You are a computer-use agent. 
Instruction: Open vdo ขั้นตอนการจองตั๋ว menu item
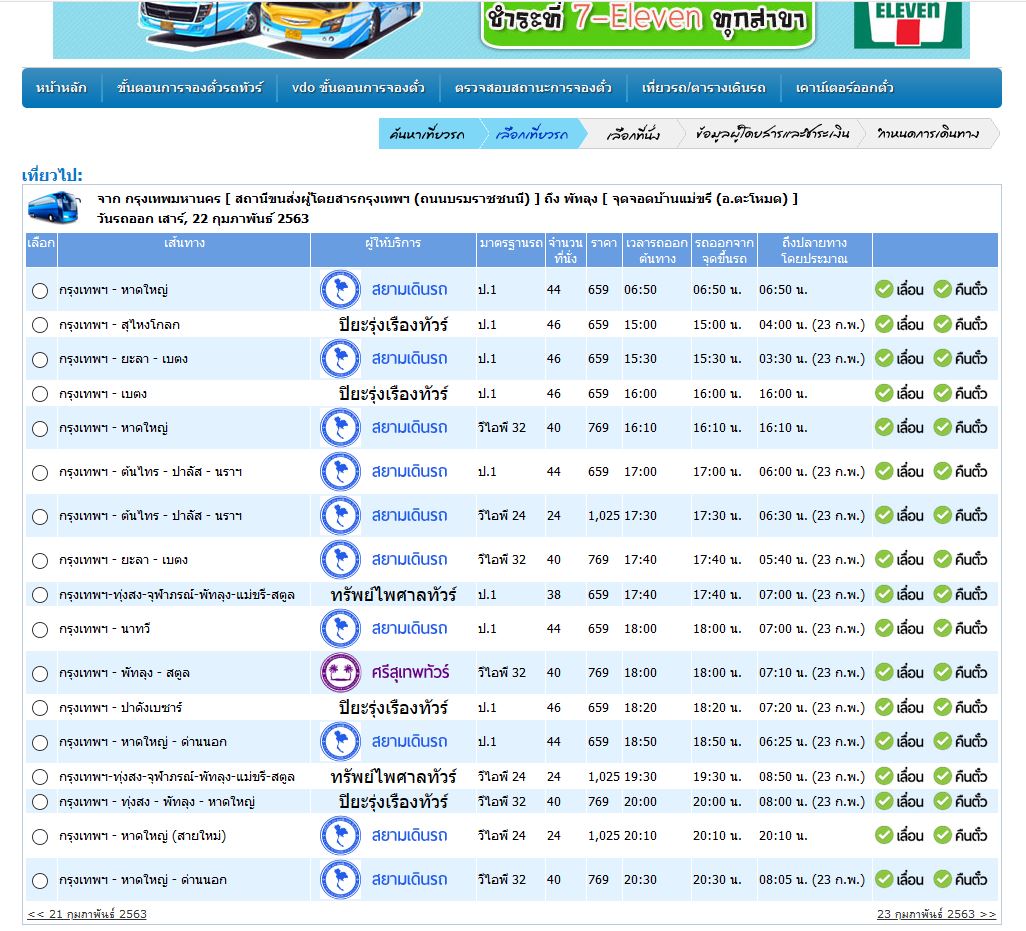358,88
